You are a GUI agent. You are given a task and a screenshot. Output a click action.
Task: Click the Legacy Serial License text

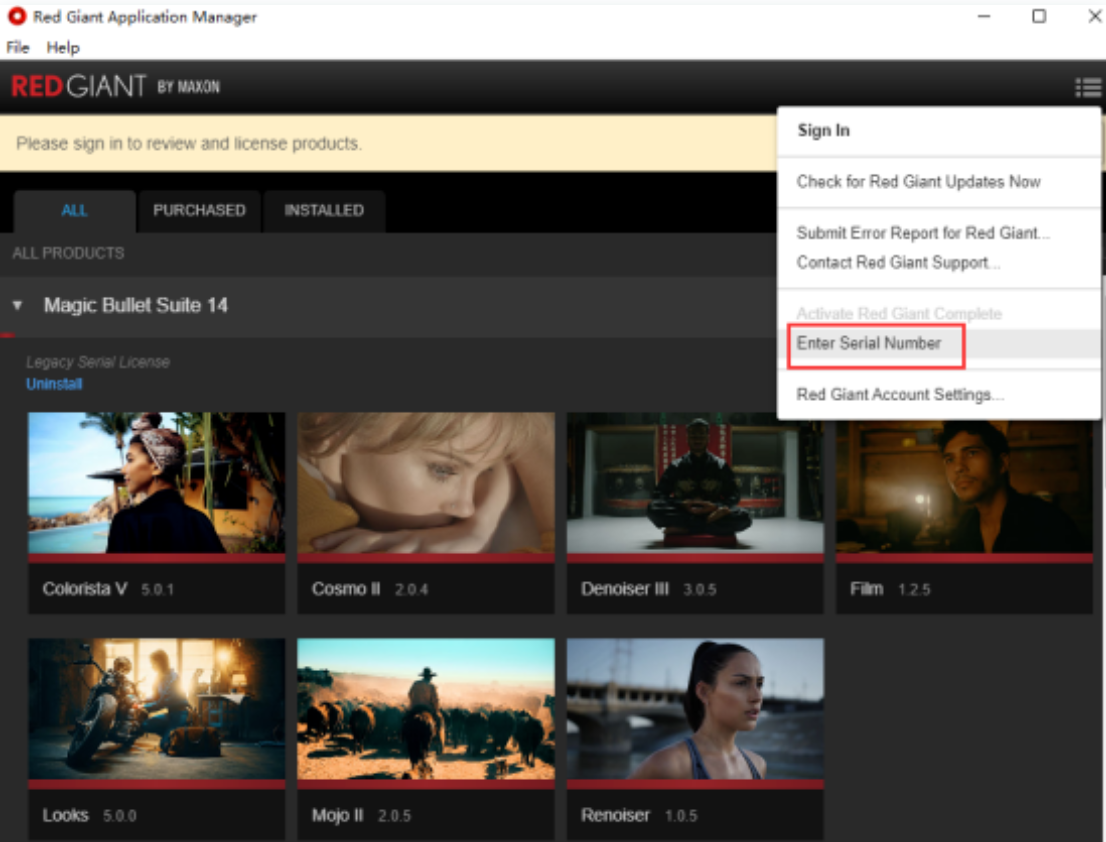pos(98,362)
